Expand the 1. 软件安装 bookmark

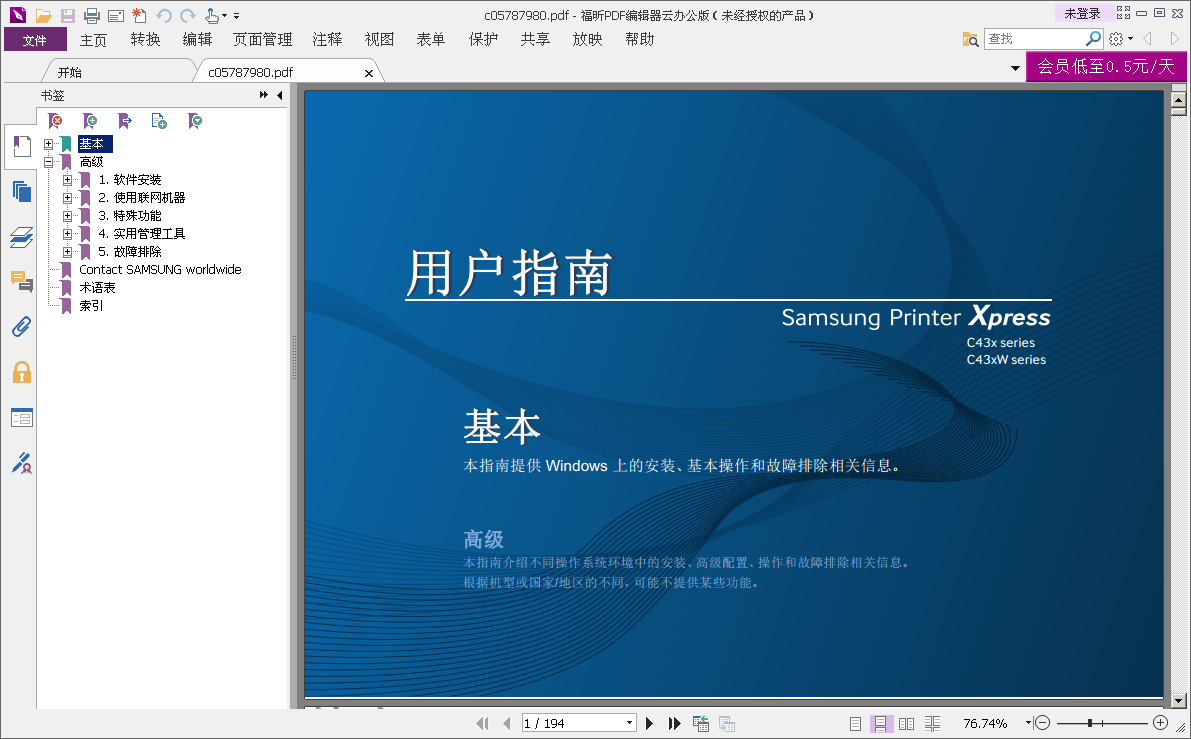point(67,180)
